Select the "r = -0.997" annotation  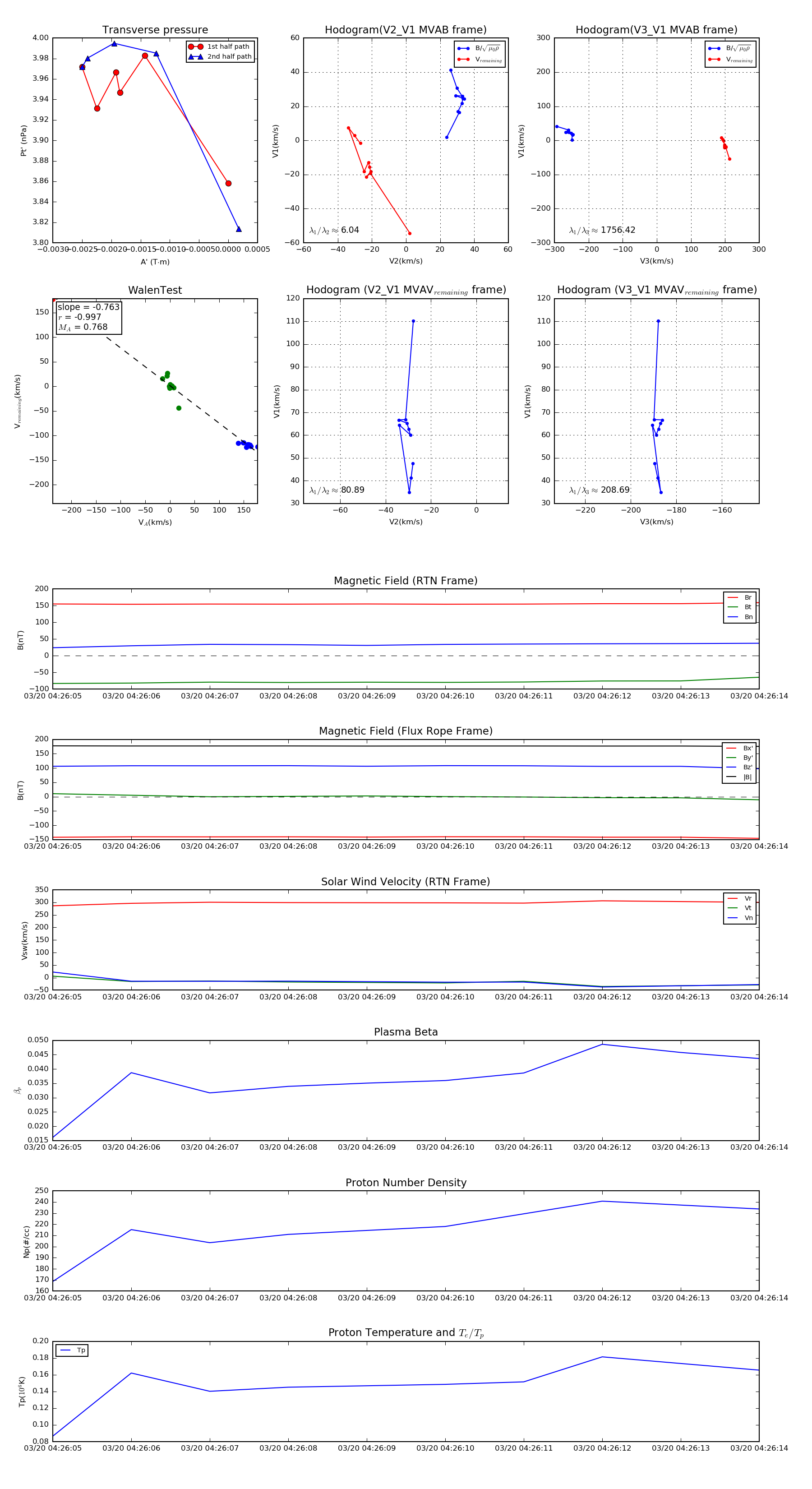(x=80, y=317)
